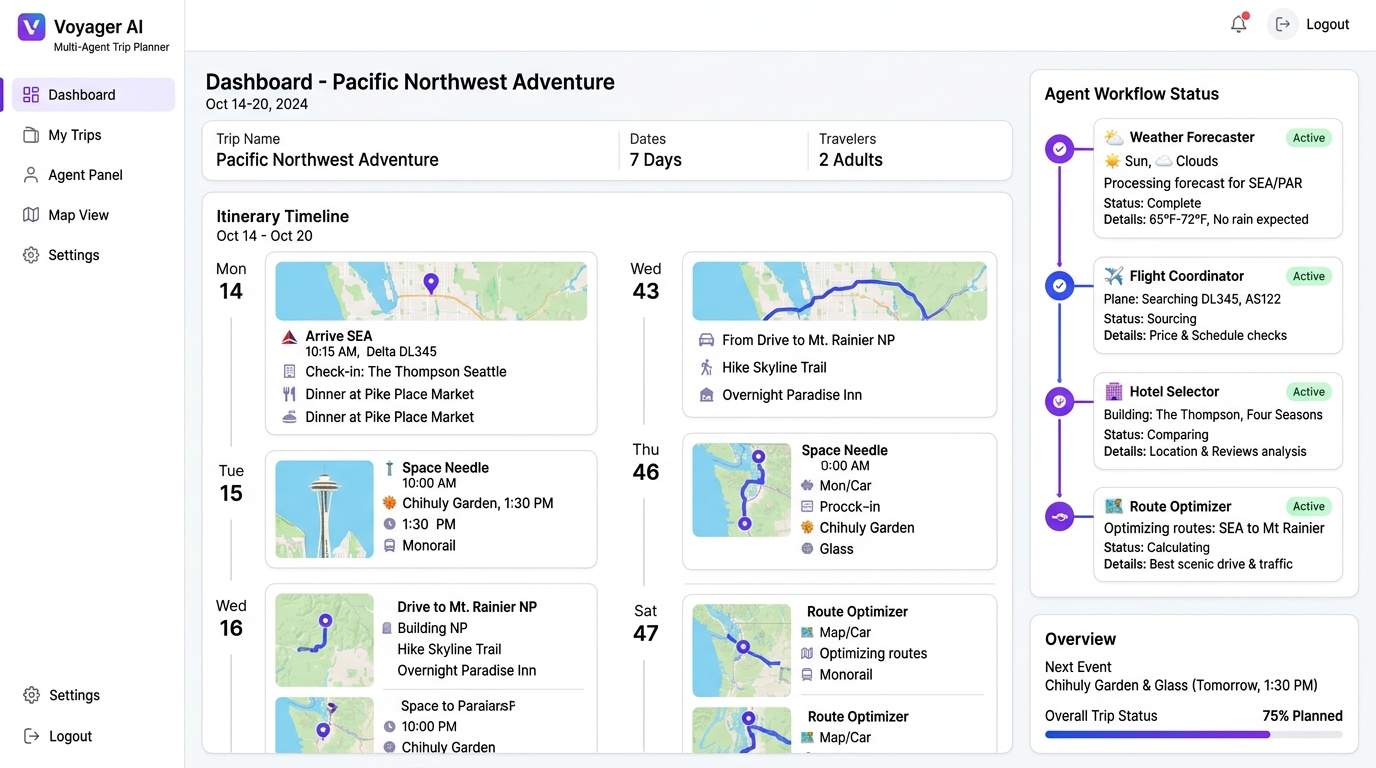
Task: Click 'Optimizing routes' in the Sat 47 card
Action: [873, 654]
